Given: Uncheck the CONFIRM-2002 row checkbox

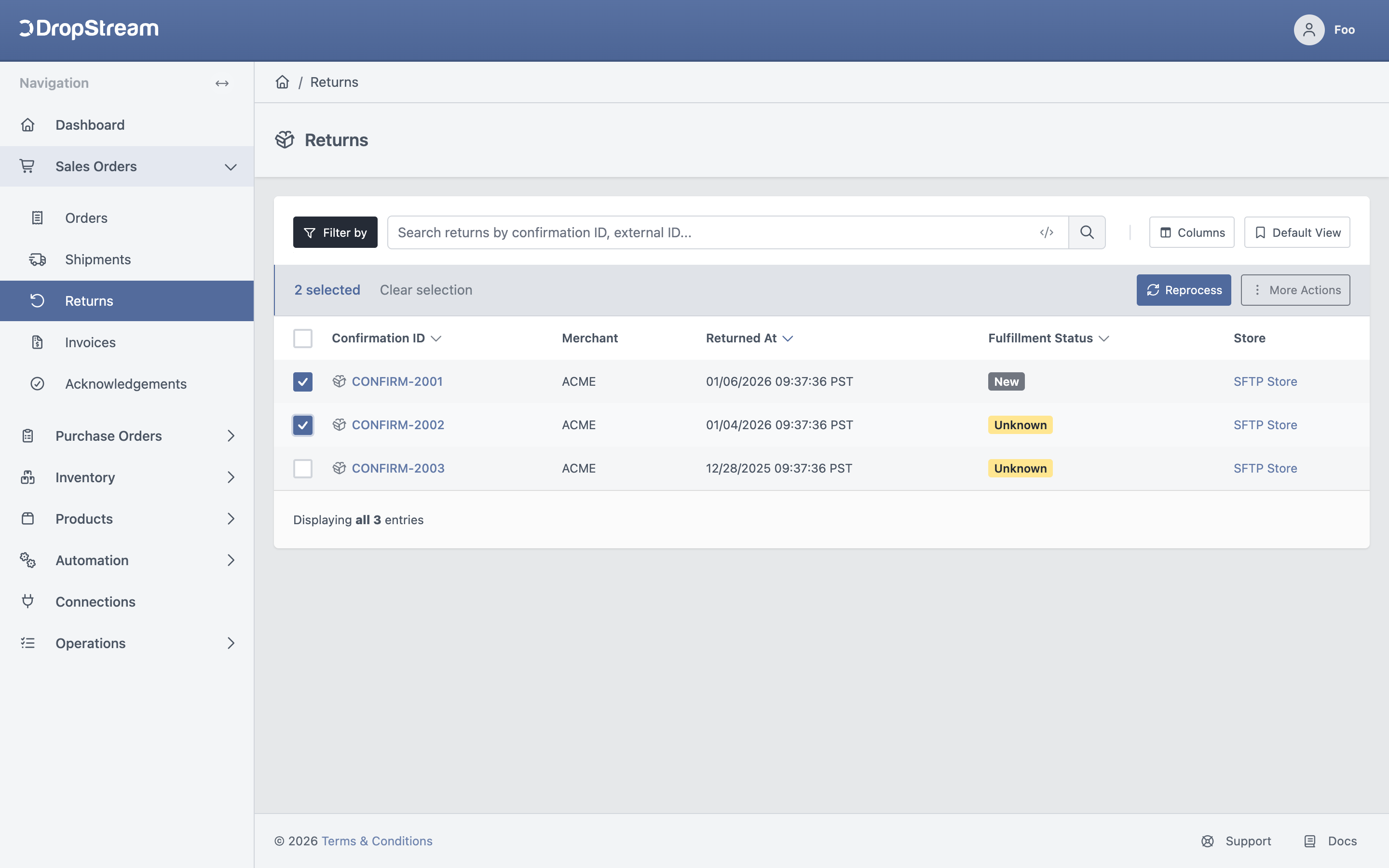Looking at the screenshot, I should [302, 425].
